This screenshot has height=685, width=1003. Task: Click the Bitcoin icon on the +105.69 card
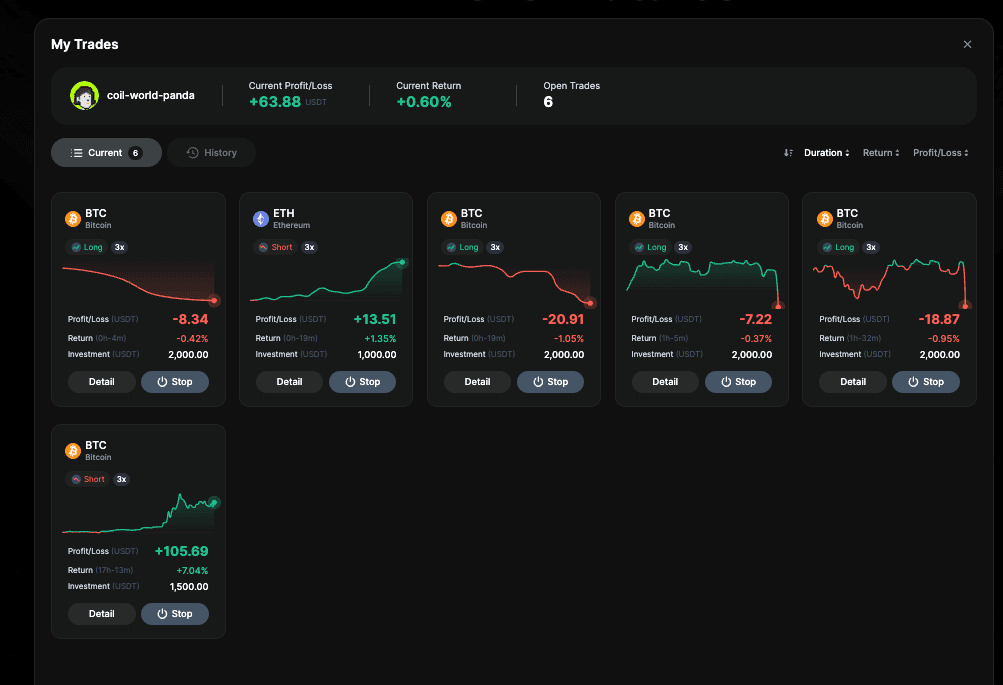click(x=73, y=451)
